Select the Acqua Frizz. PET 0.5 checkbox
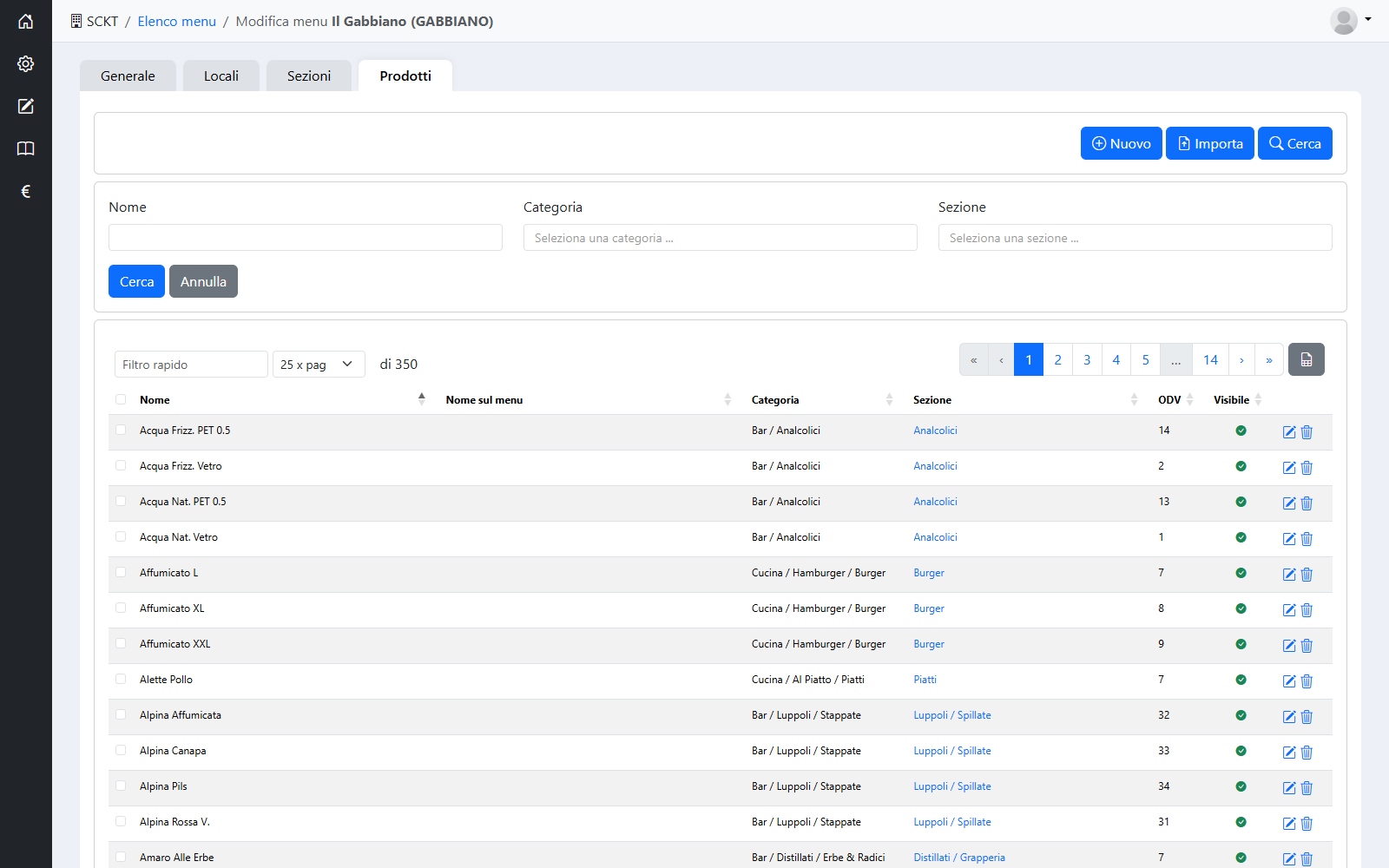This screenshot has width=1389, height=868. [121, 430]
